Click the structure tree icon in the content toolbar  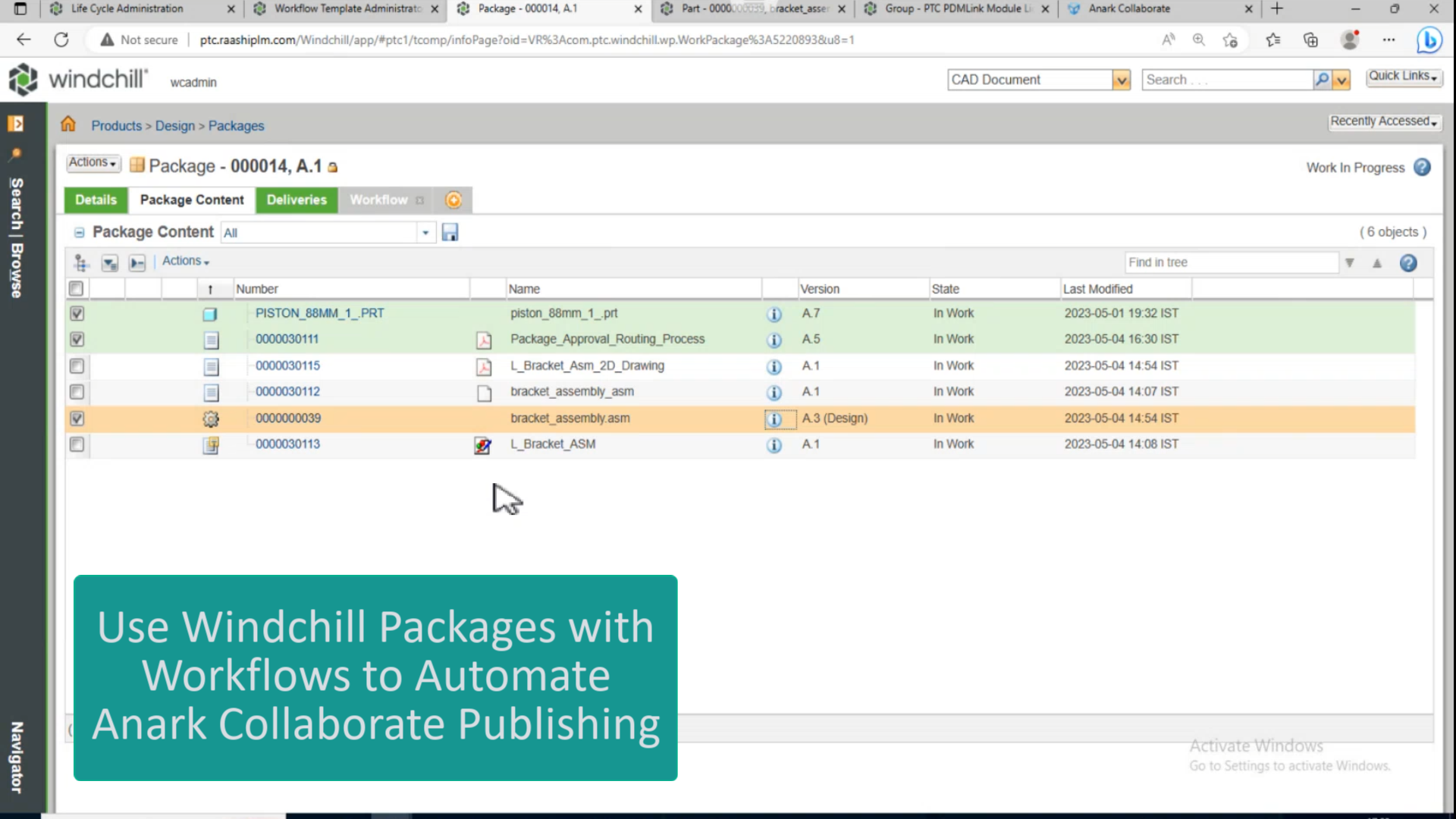point(81,262)
